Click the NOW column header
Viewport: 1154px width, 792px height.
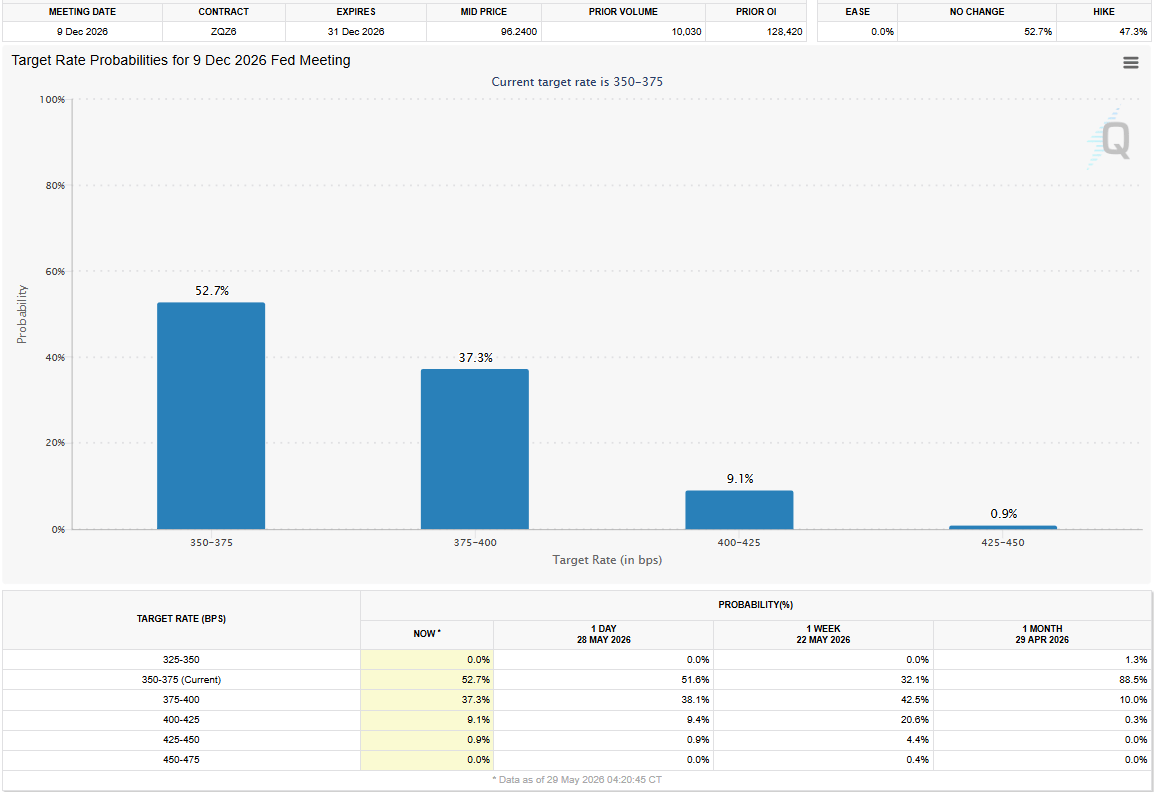click(427, 634)
